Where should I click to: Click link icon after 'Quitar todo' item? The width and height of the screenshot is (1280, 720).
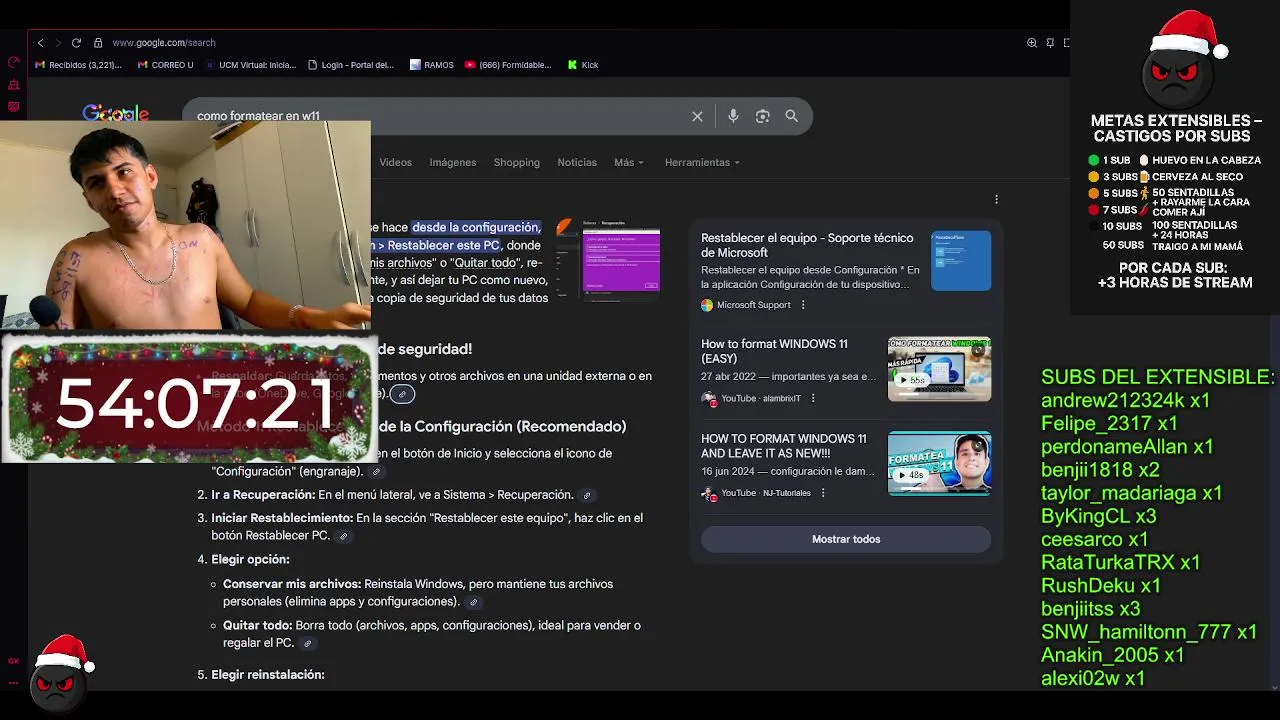point(307,644)
